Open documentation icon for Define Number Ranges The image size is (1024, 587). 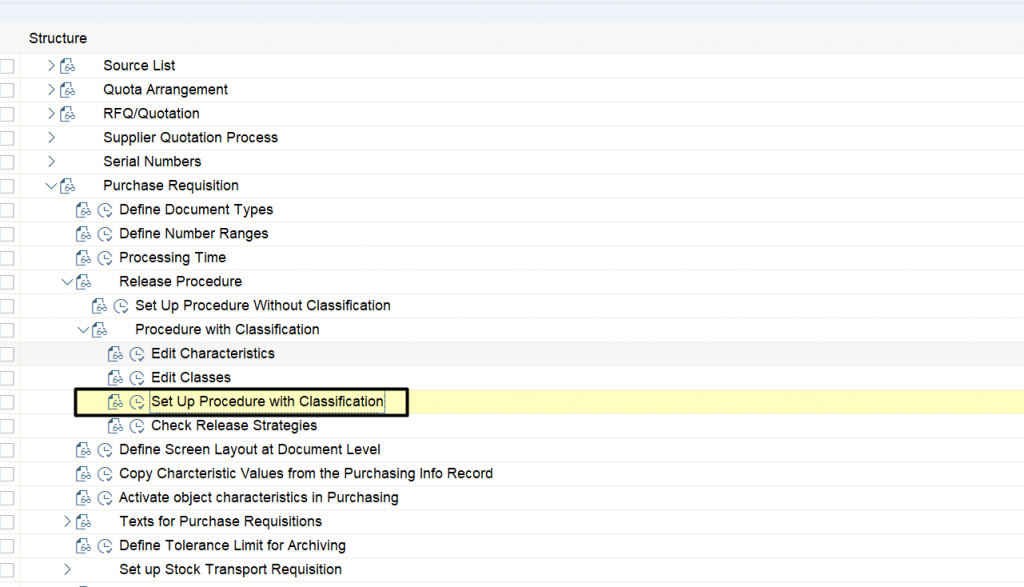pos(84,234)
